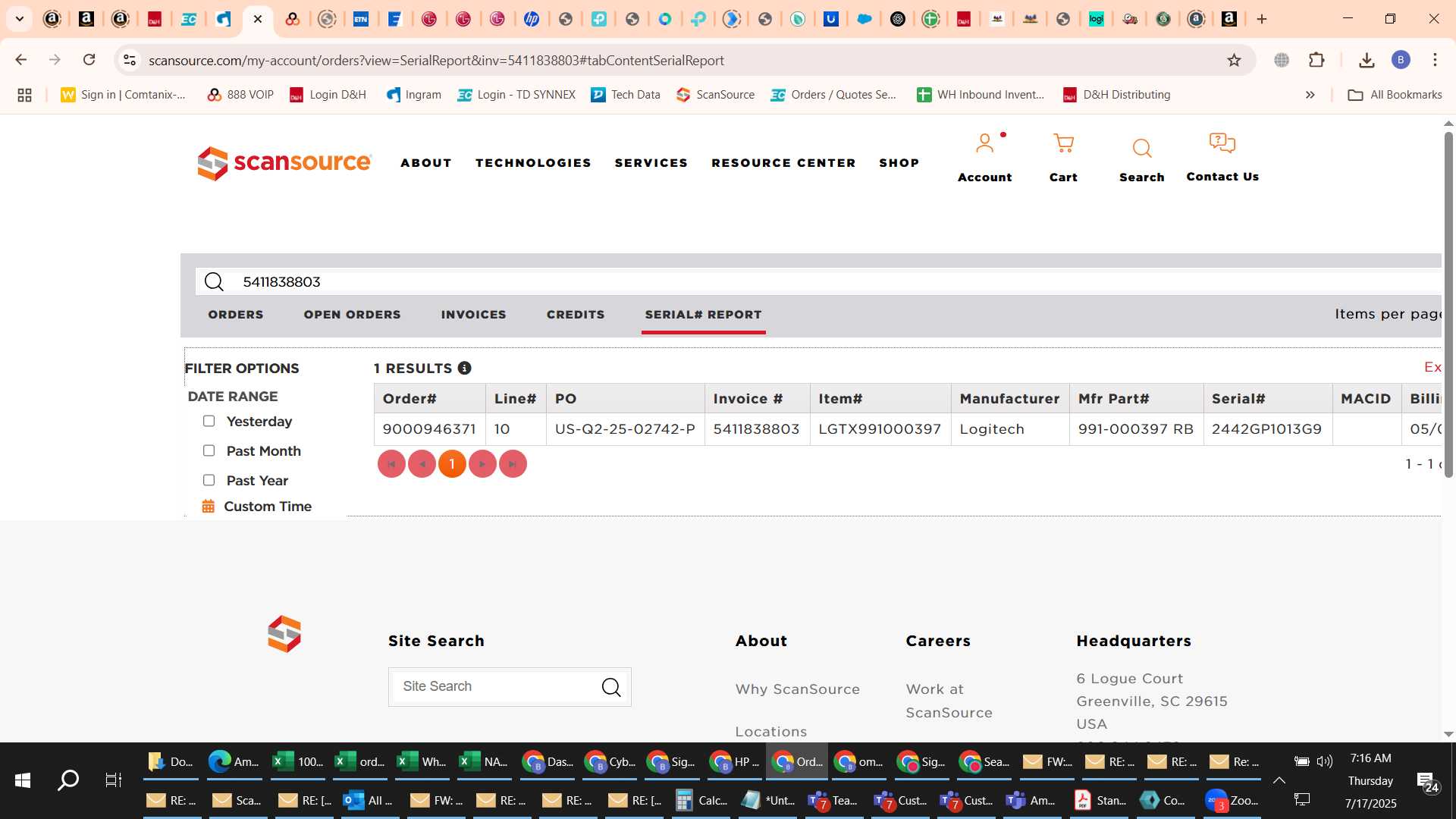Open Windows taskbar search
1456x819 pixels.
[x=68, y=780]
